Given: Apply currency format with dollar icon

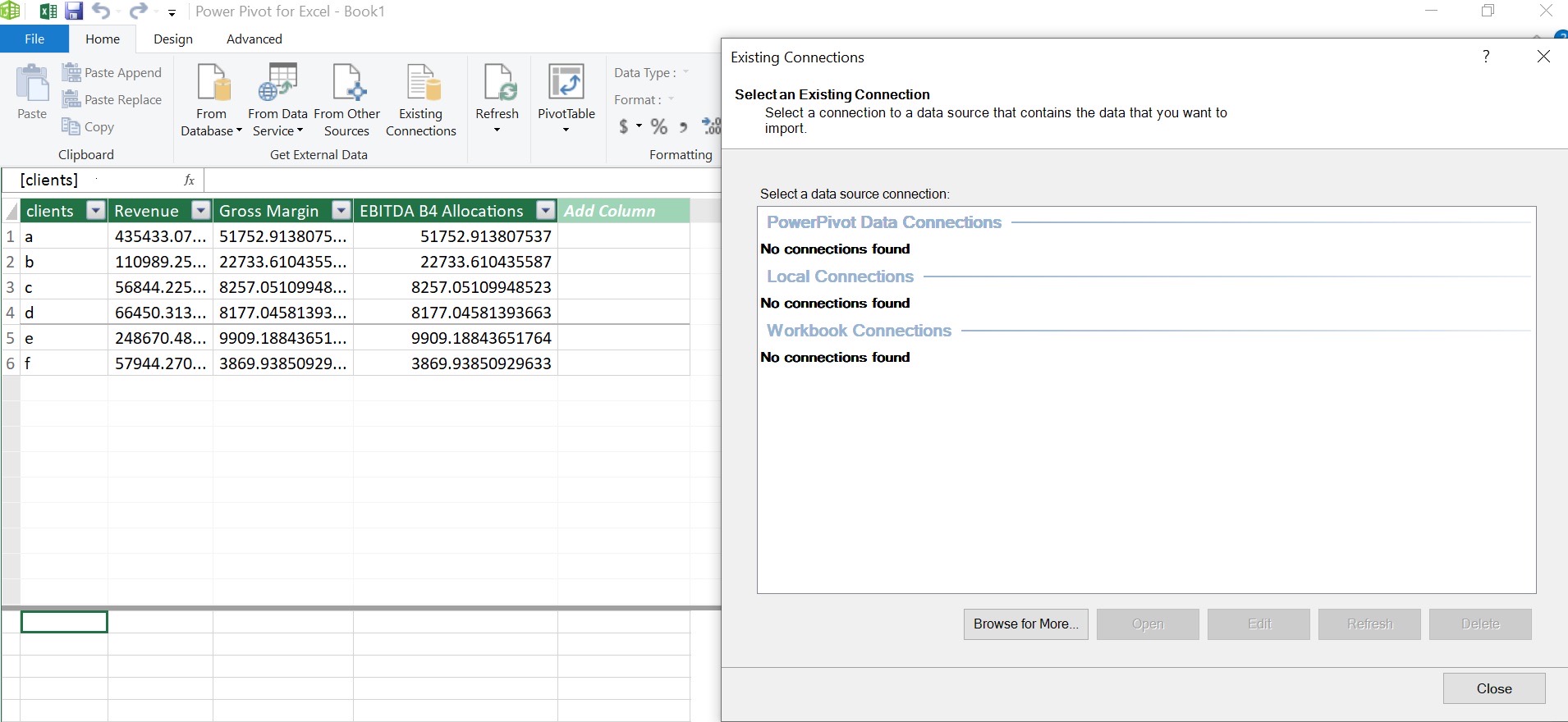Looking at the screenshot, I should pos(624,126).
